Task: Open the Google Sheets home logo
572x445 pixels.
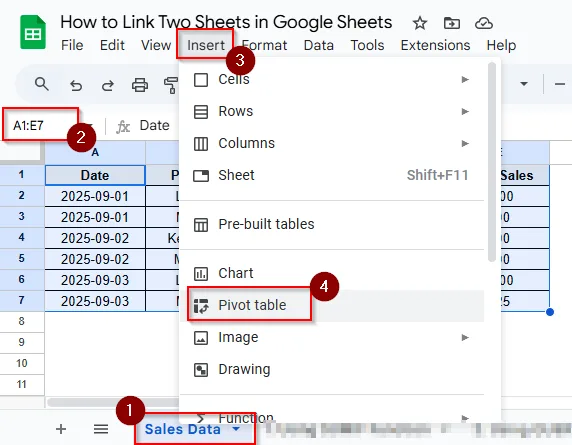Action: point(33,32)
